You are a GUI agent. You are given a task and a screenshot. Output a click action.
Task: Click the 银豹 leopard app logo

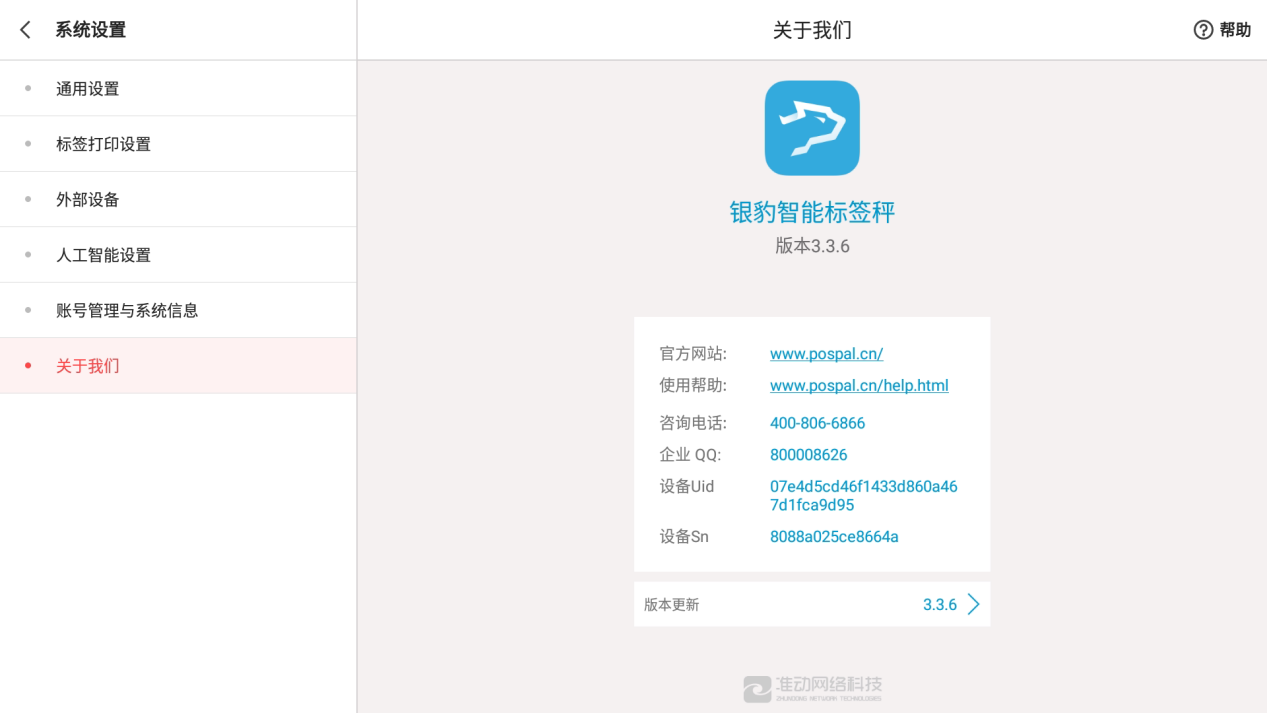tap(812, 128)
